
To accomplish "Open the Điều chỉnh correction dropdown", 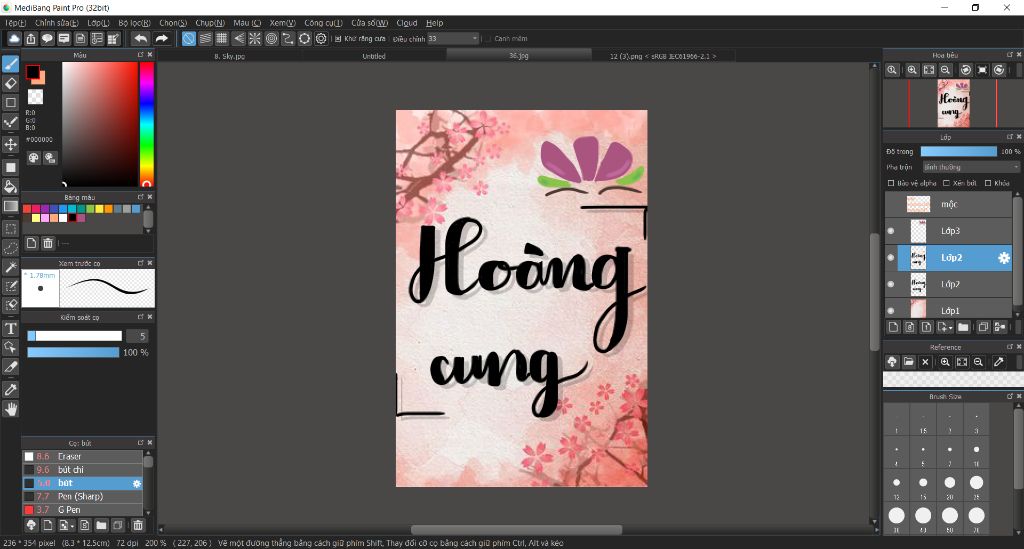I will tap(453, 39).
